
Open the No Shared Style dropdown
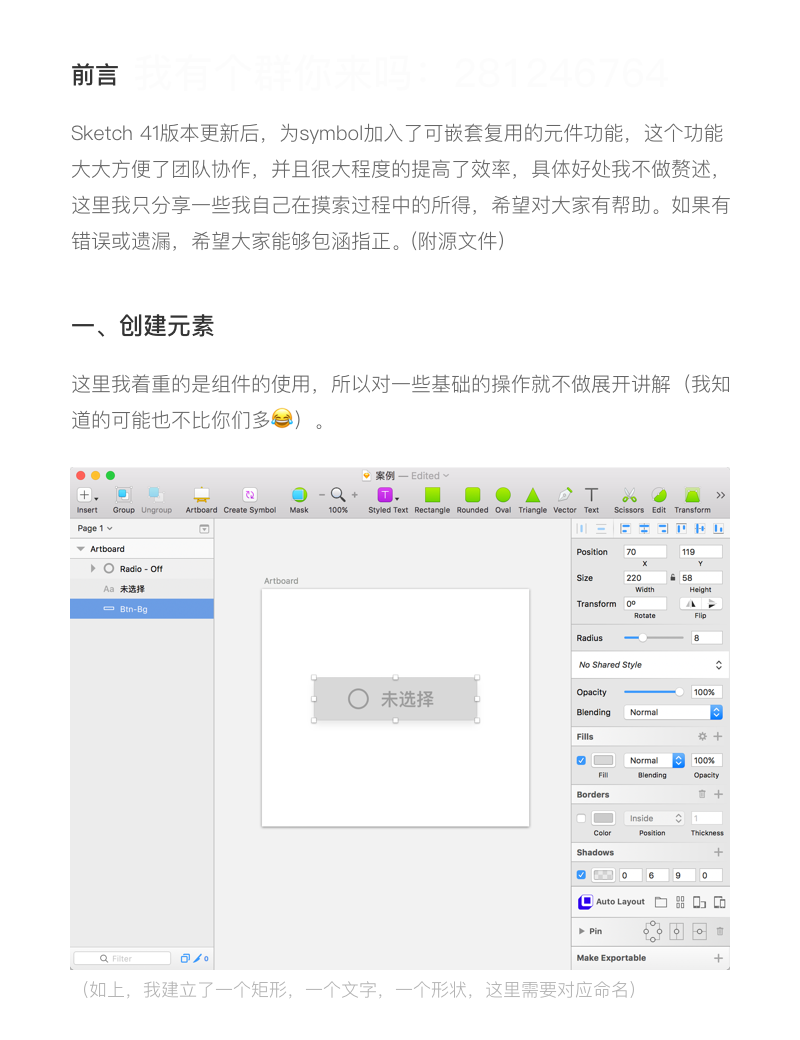coord(650,665)
